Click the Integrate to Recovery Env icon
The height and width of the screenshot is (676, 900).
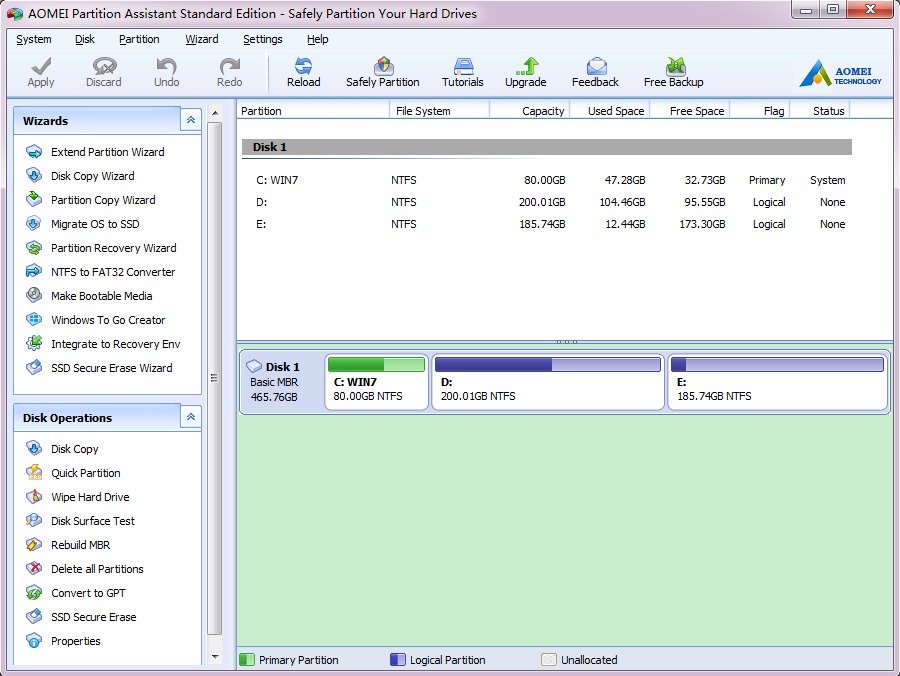(x=34, y=343)
